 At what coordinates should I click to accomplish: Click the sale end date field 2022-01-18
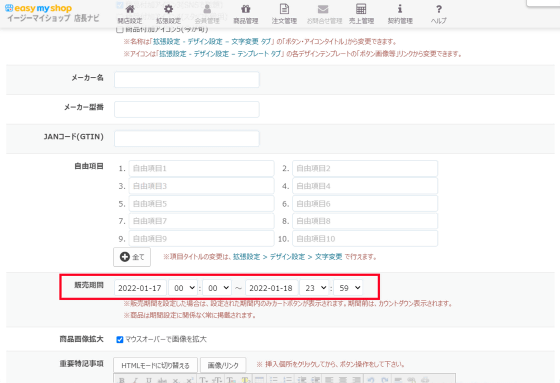pyautogui.click(x=271, y=288)
